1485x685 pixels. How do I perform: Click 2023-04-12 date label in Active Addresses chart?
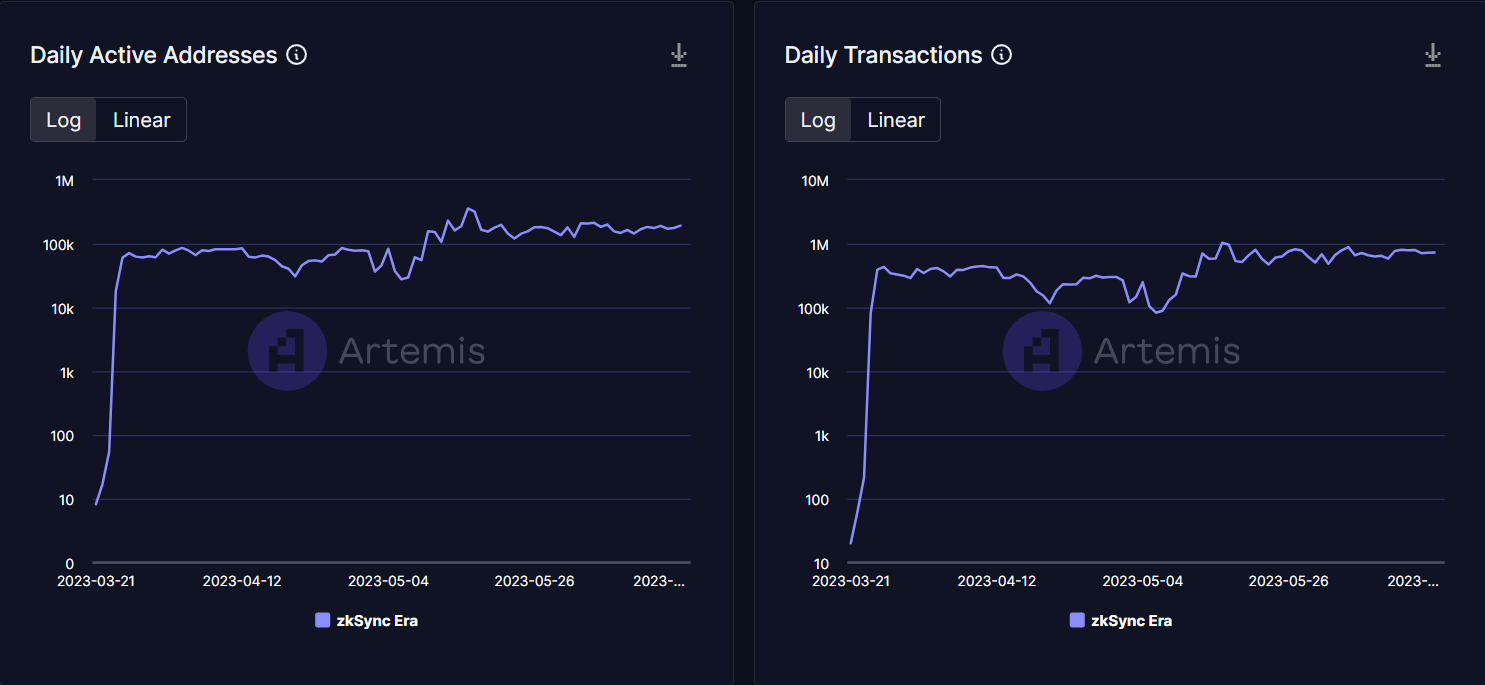242,581
